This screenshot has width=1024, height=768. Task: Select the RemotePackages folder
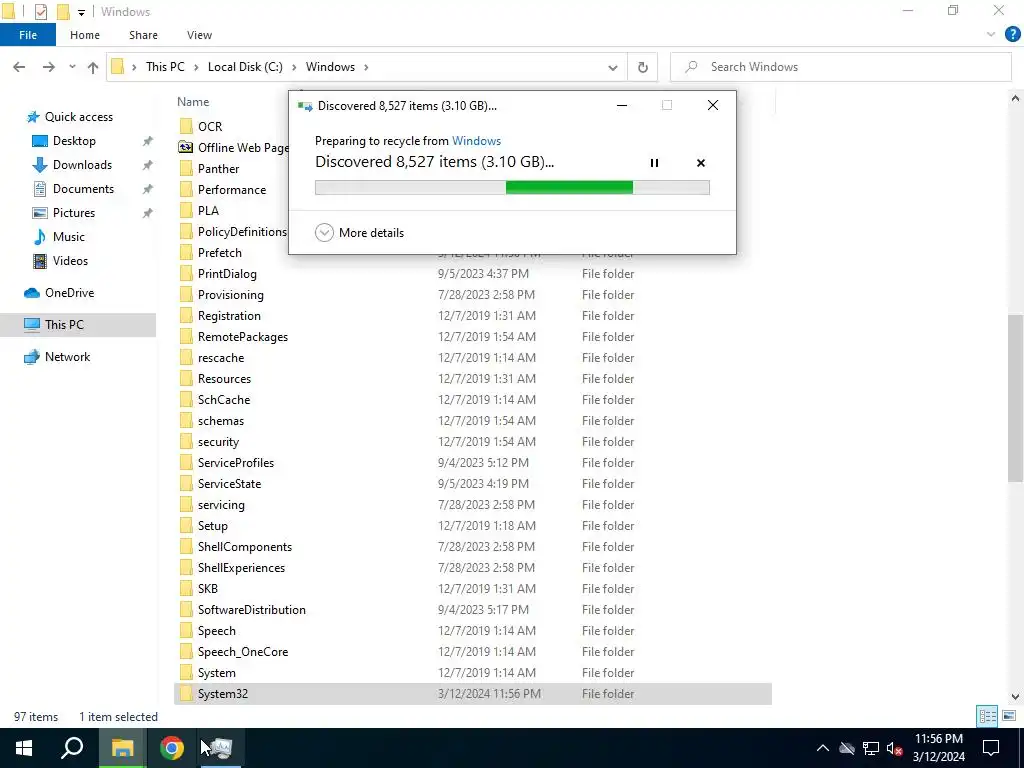[242, 337]
